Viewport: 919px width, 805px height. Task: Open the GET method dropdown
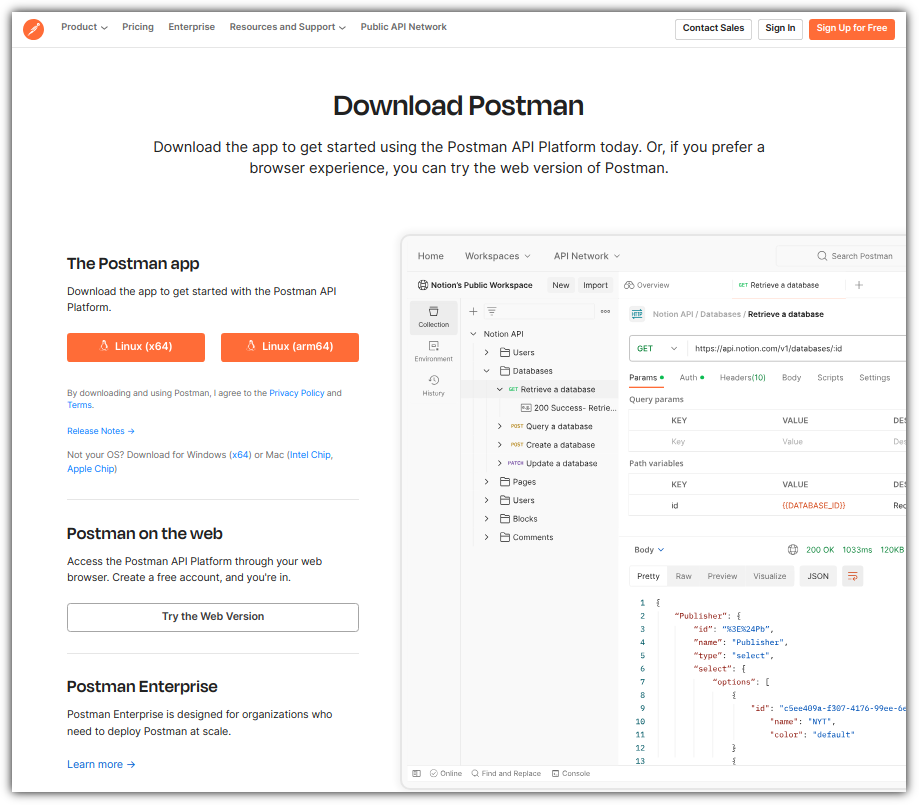(x=657, y=348)
